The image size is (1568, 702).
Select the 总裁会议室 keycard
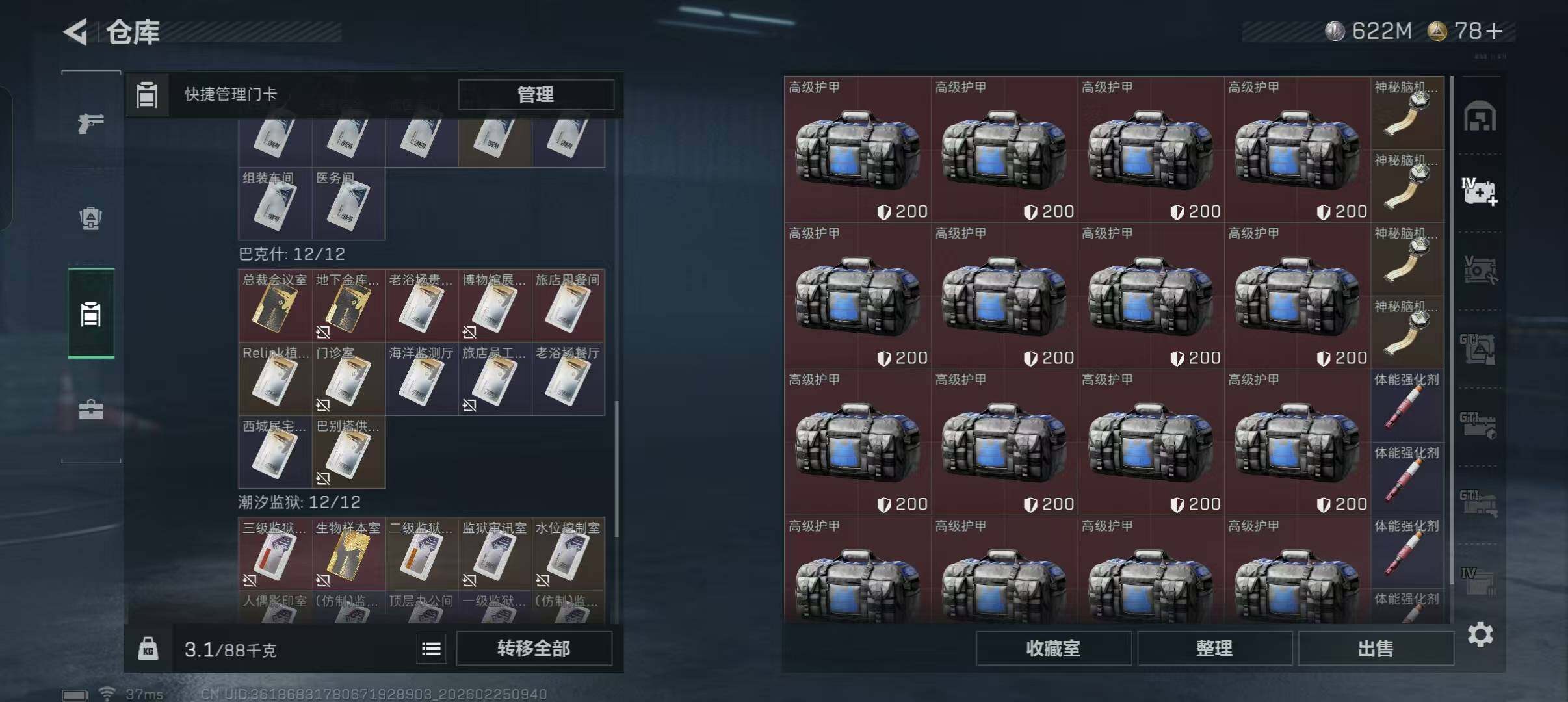tap(275, 305)
